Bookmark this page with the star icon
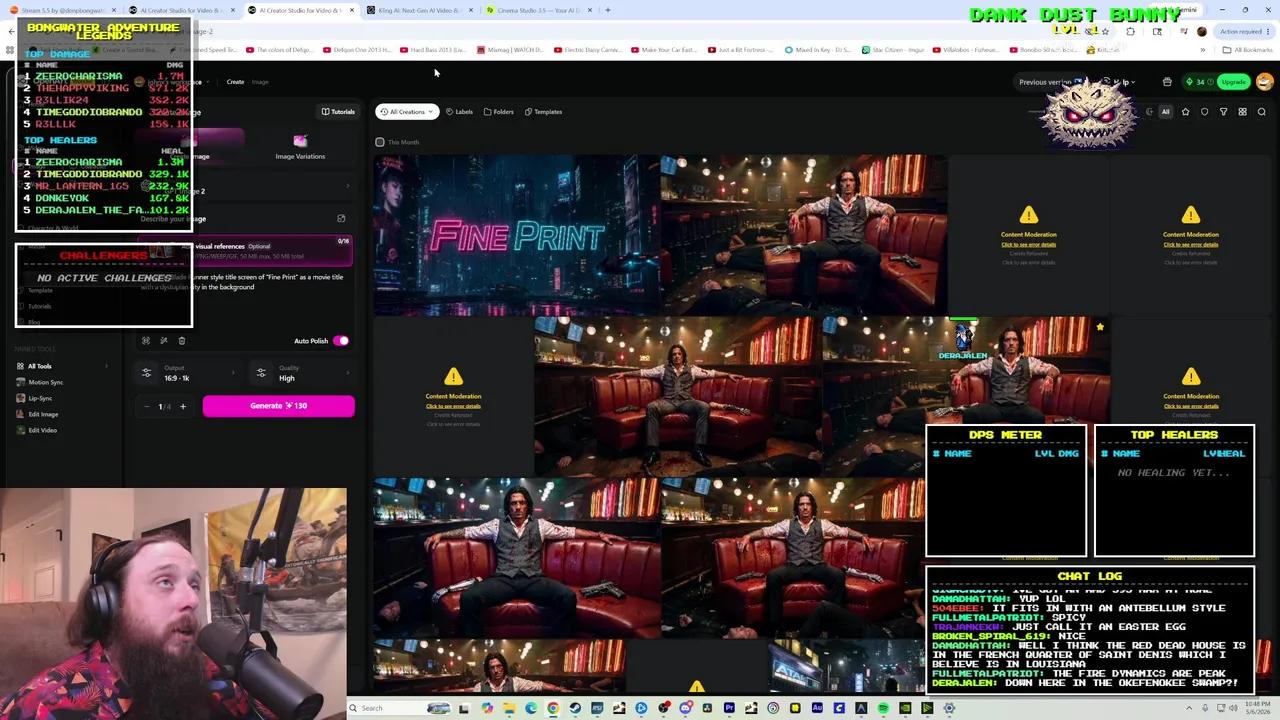Image resolution: width=1280 pixels, height=720 pixels. tap(1105, 31)
